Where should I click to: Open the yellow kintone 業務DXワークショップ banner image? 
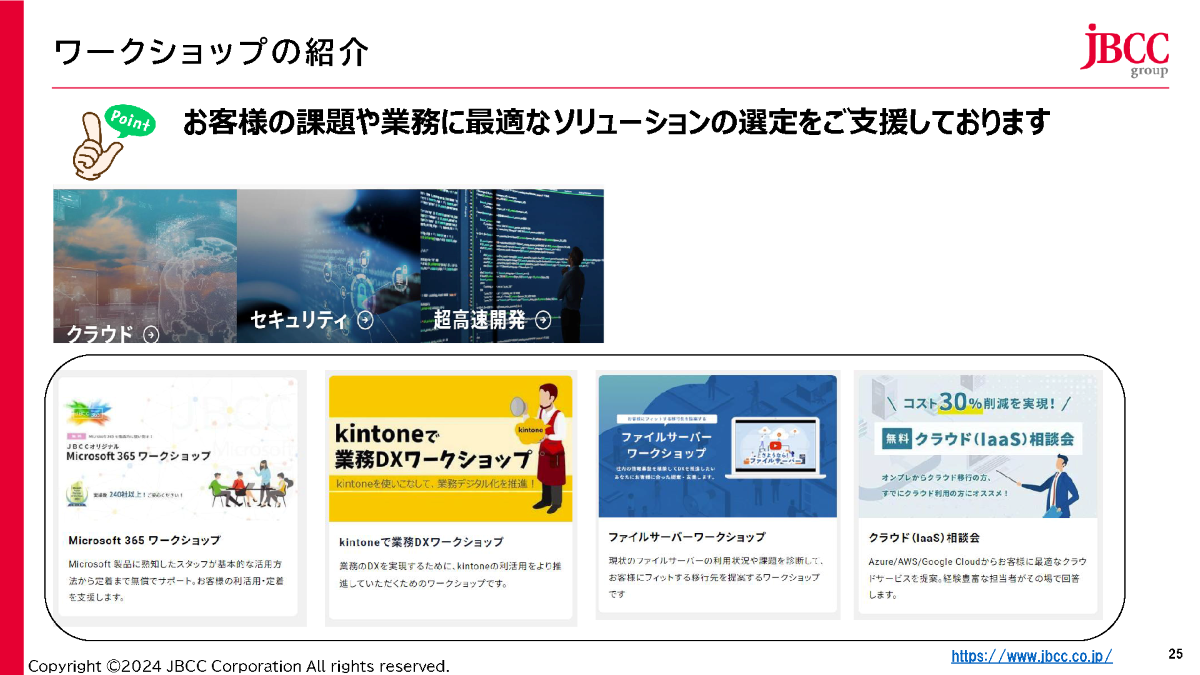450,449
